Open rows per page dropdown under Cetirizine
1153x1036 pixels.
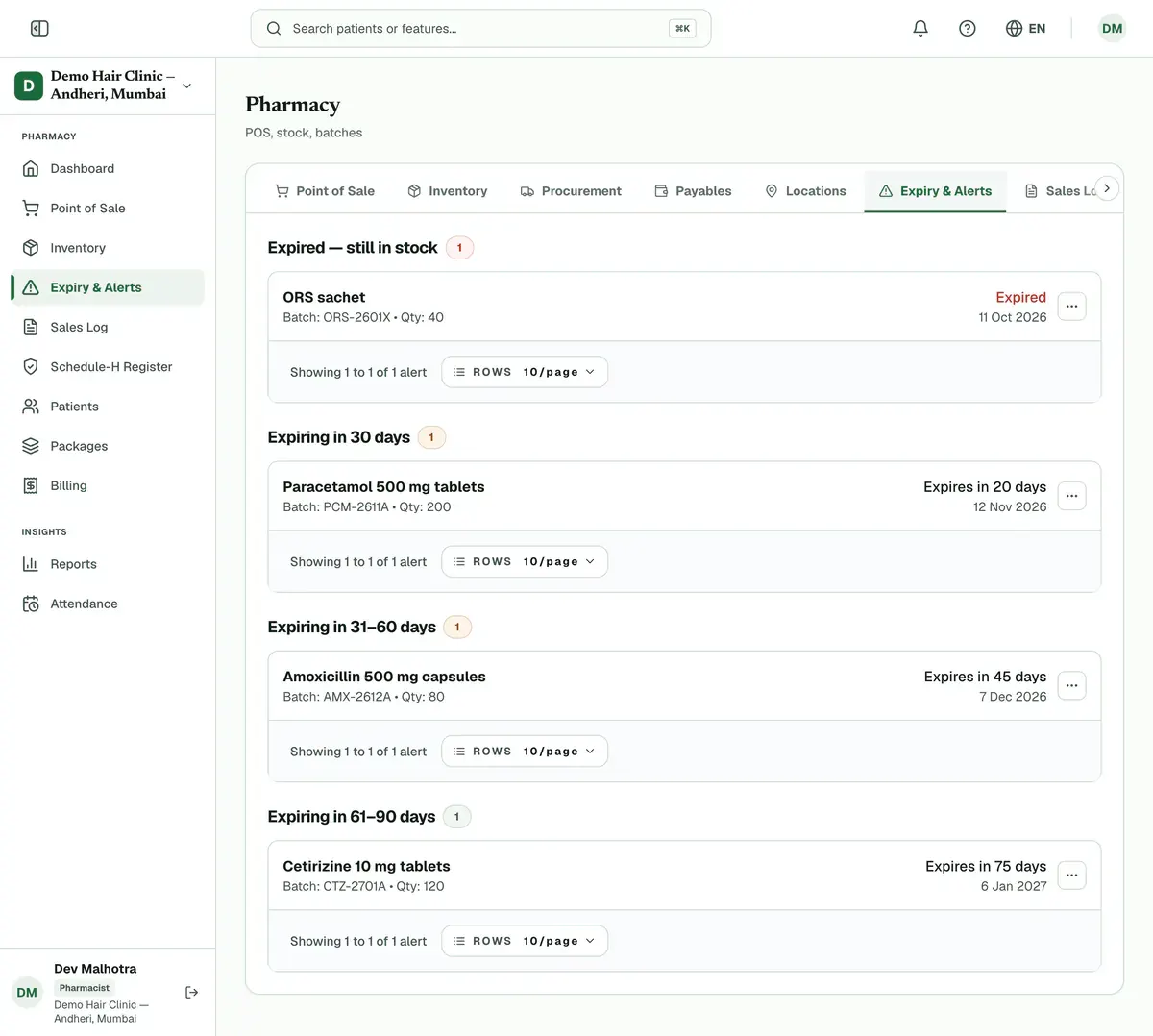coord(525,941)
